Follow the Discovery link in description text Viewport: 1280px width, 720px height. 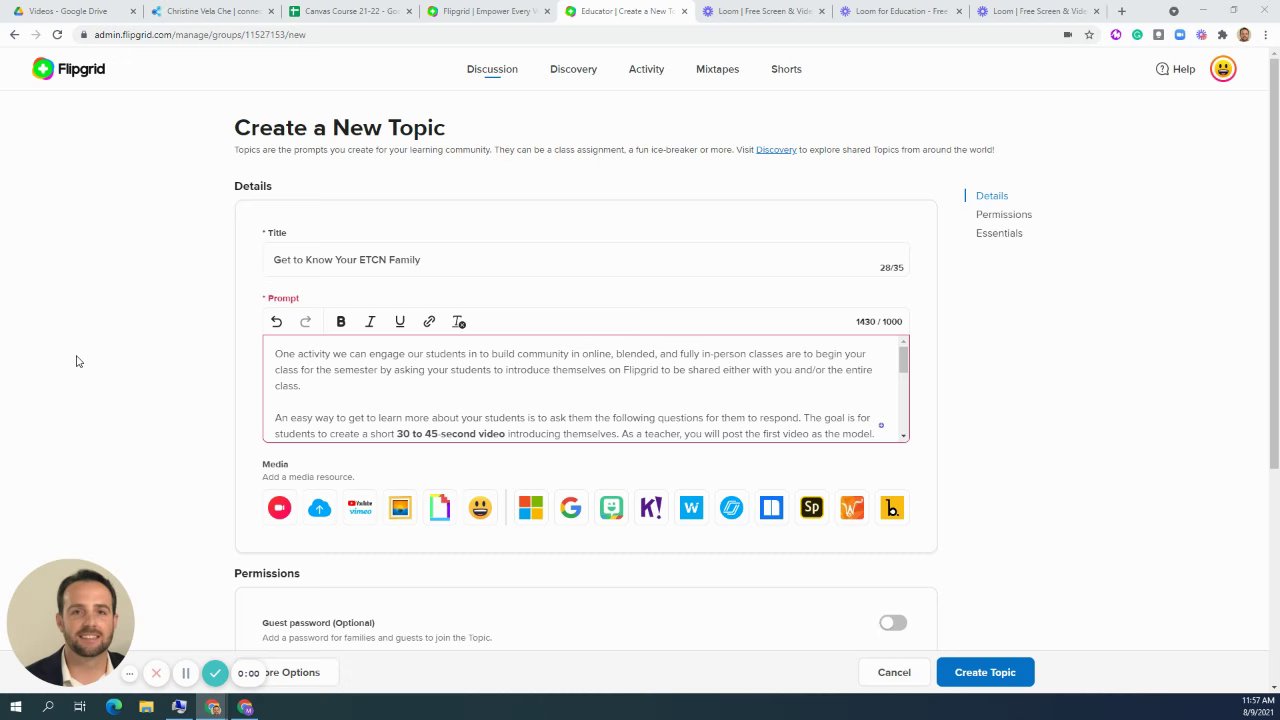[x=776, y=150]
